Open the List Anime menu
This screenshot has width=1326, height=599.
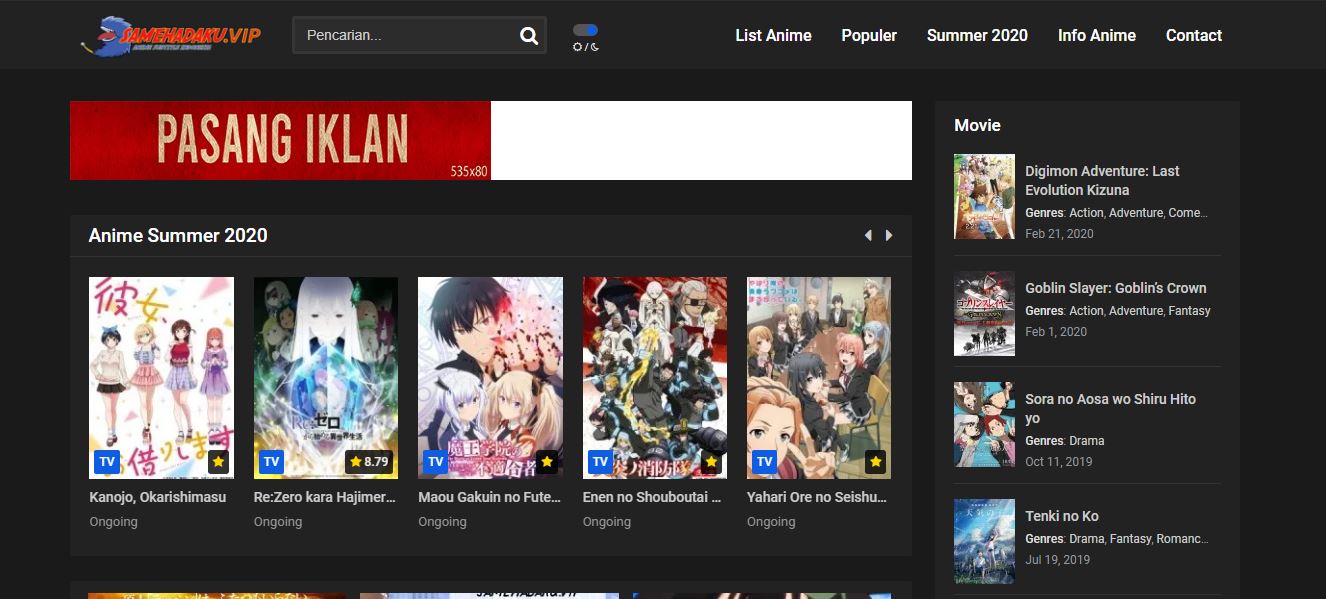[773, 36]
